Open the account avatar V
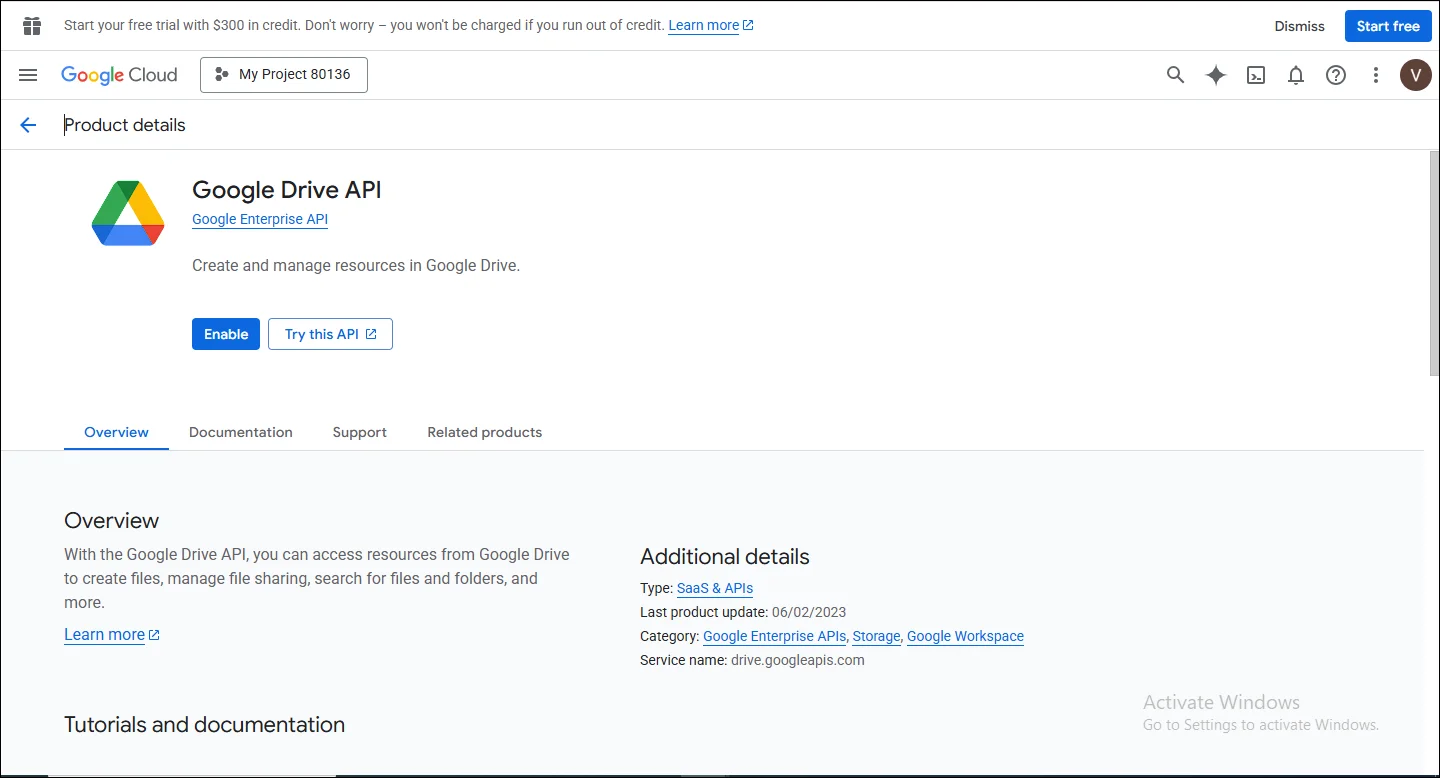Screen dimensions: 1440x778 coord(1416,75)
